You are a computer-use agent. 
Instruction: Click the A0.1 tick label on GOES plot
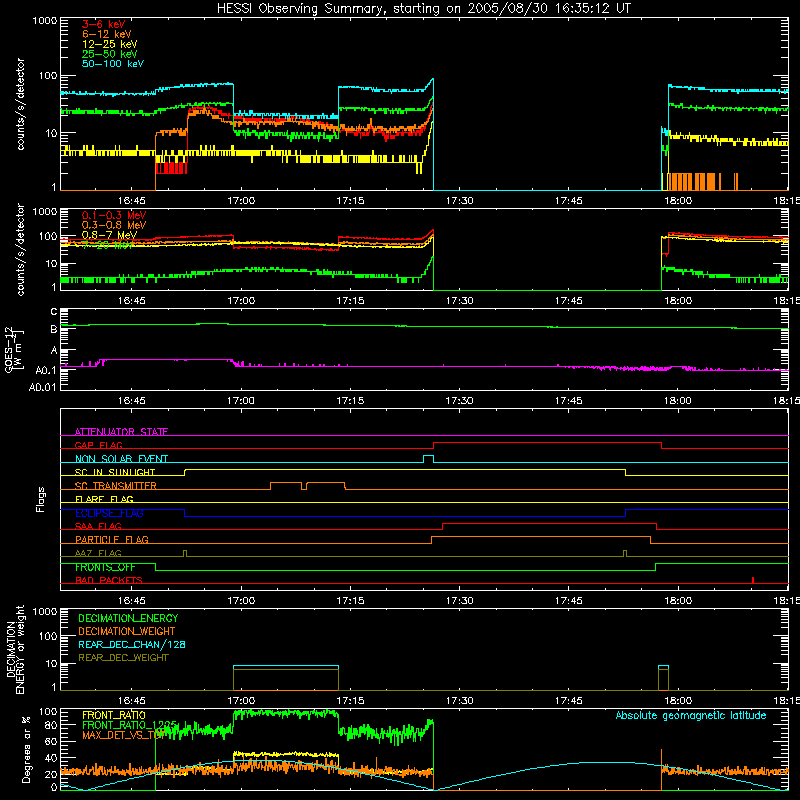coord(46,370)
